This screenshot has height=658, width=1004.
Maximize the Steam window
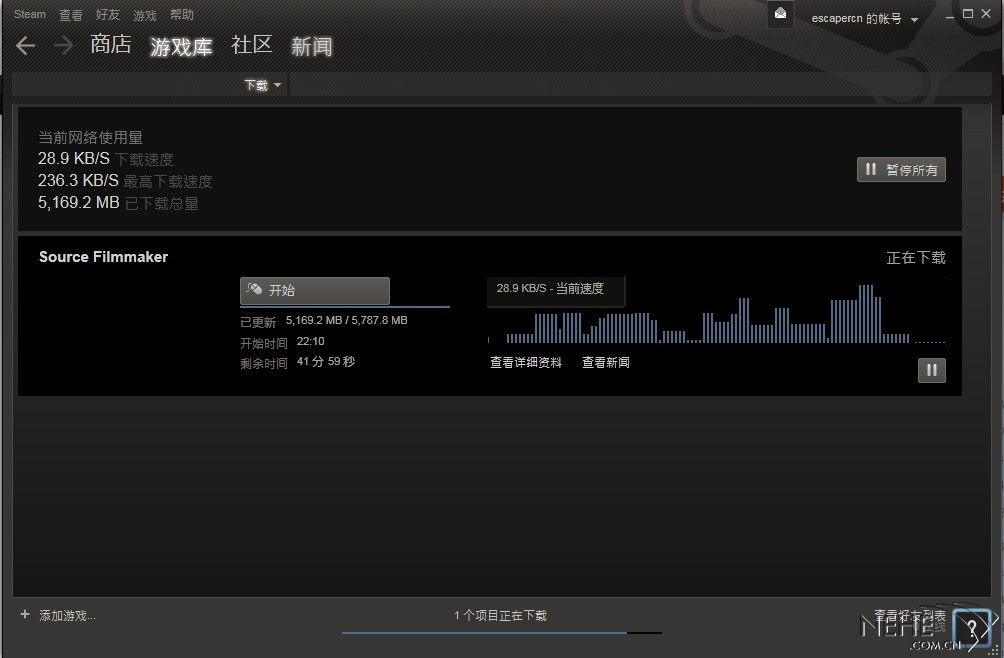click(968, 13)
